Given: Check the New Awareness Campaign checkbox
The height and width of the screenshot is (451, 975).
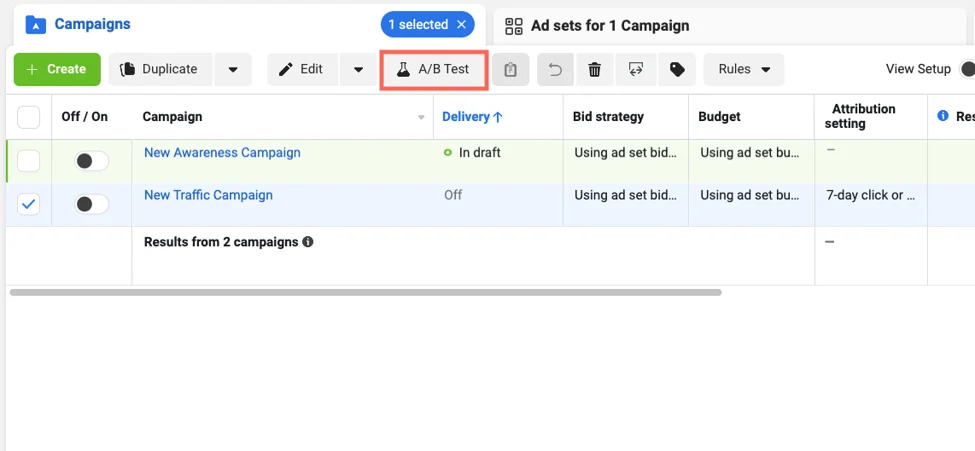Looking at the screenshot, I should pyautogui.click(x=29, y=161).
